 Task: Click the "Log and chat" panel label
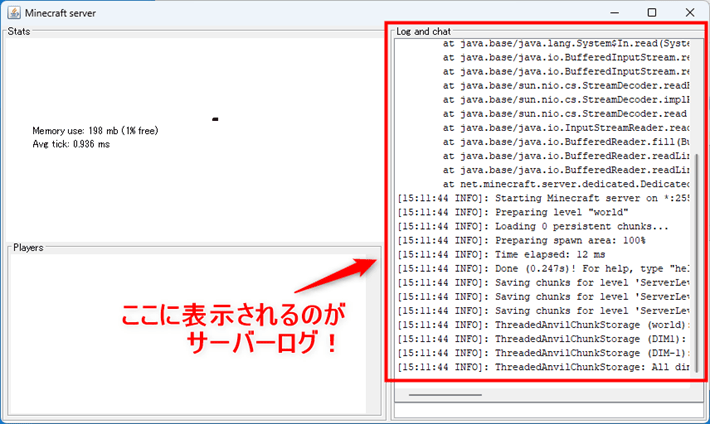point(423,31)
